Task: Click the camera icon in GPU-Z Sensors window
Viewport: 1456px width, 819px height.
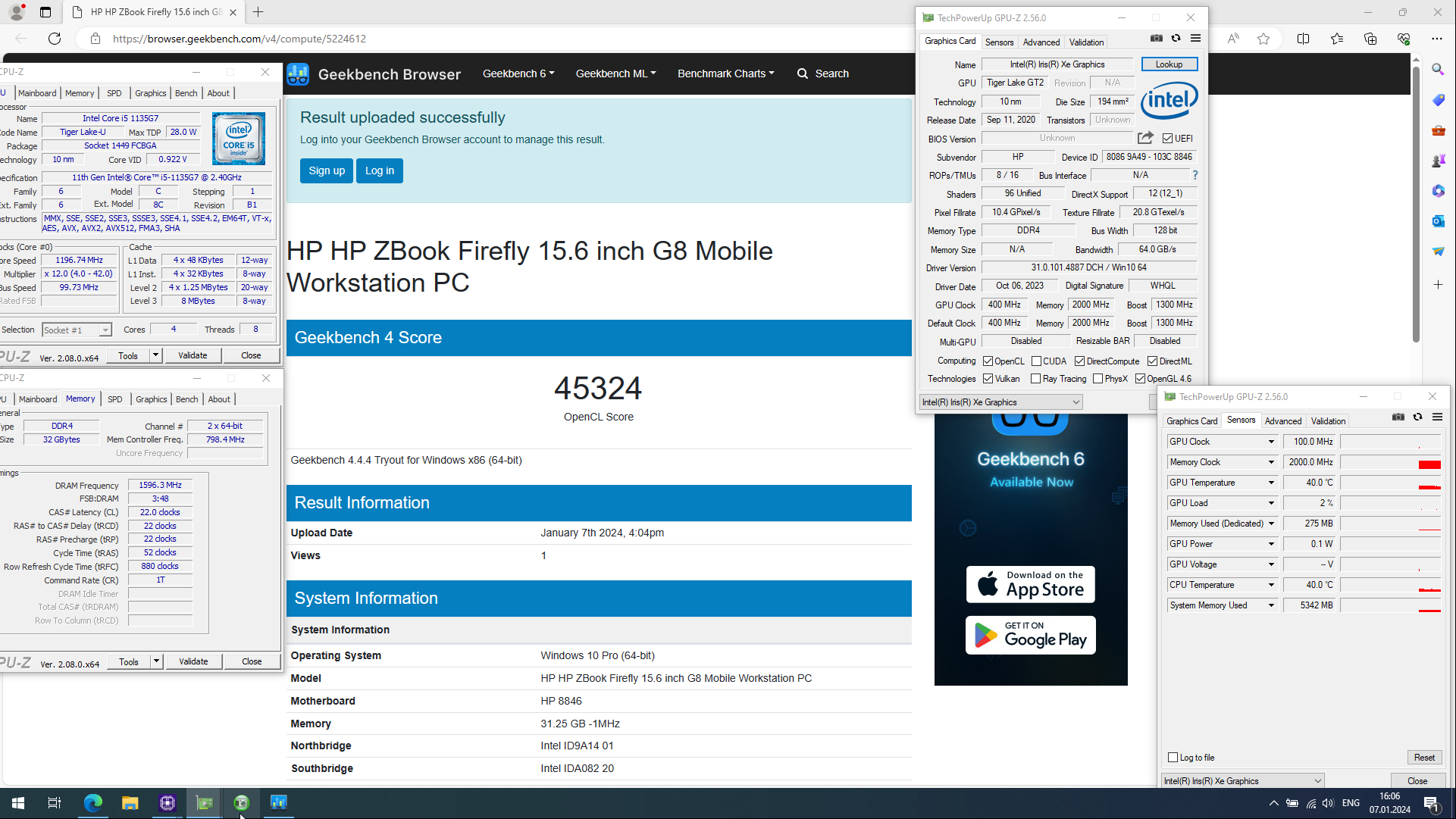Action: [x=1398, y=417]
